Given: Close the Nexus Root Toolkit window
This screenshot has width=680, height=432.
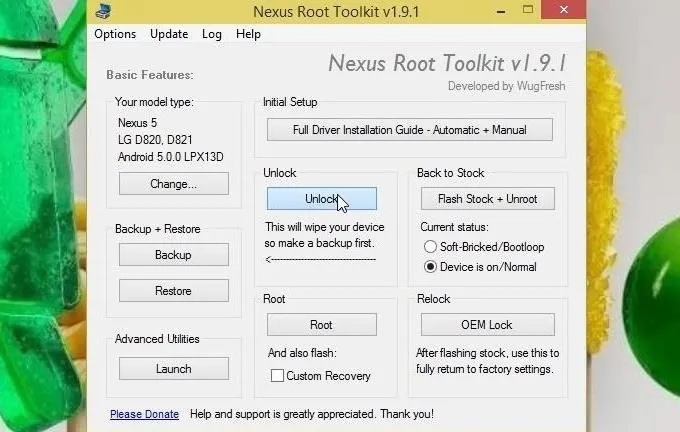Looking at the screenshot, I should [564, 10].
